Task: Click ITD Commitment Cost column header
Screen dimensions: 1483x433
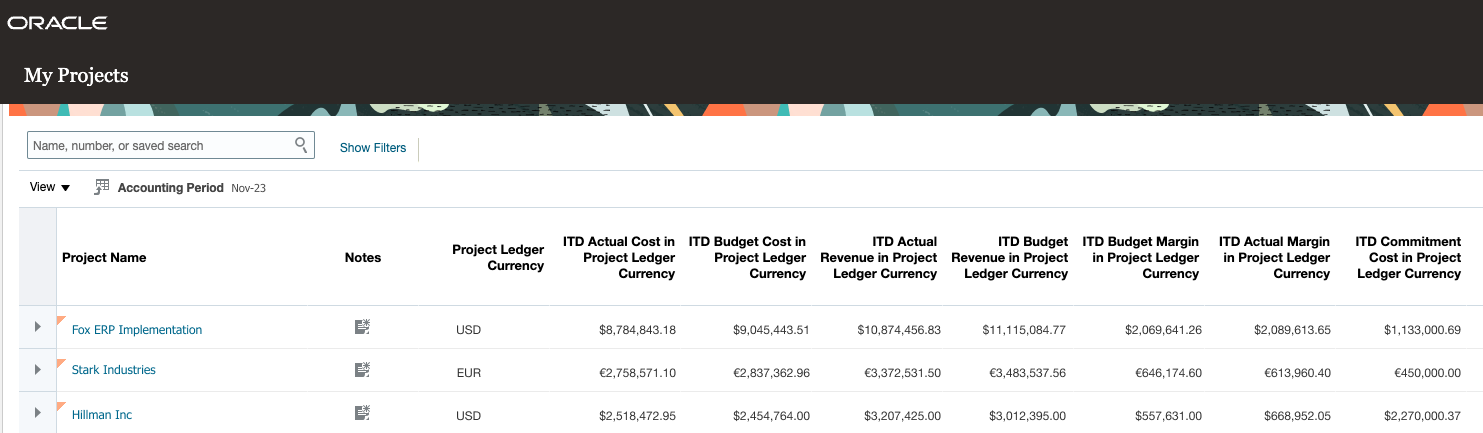Action: pos(1408,257)
